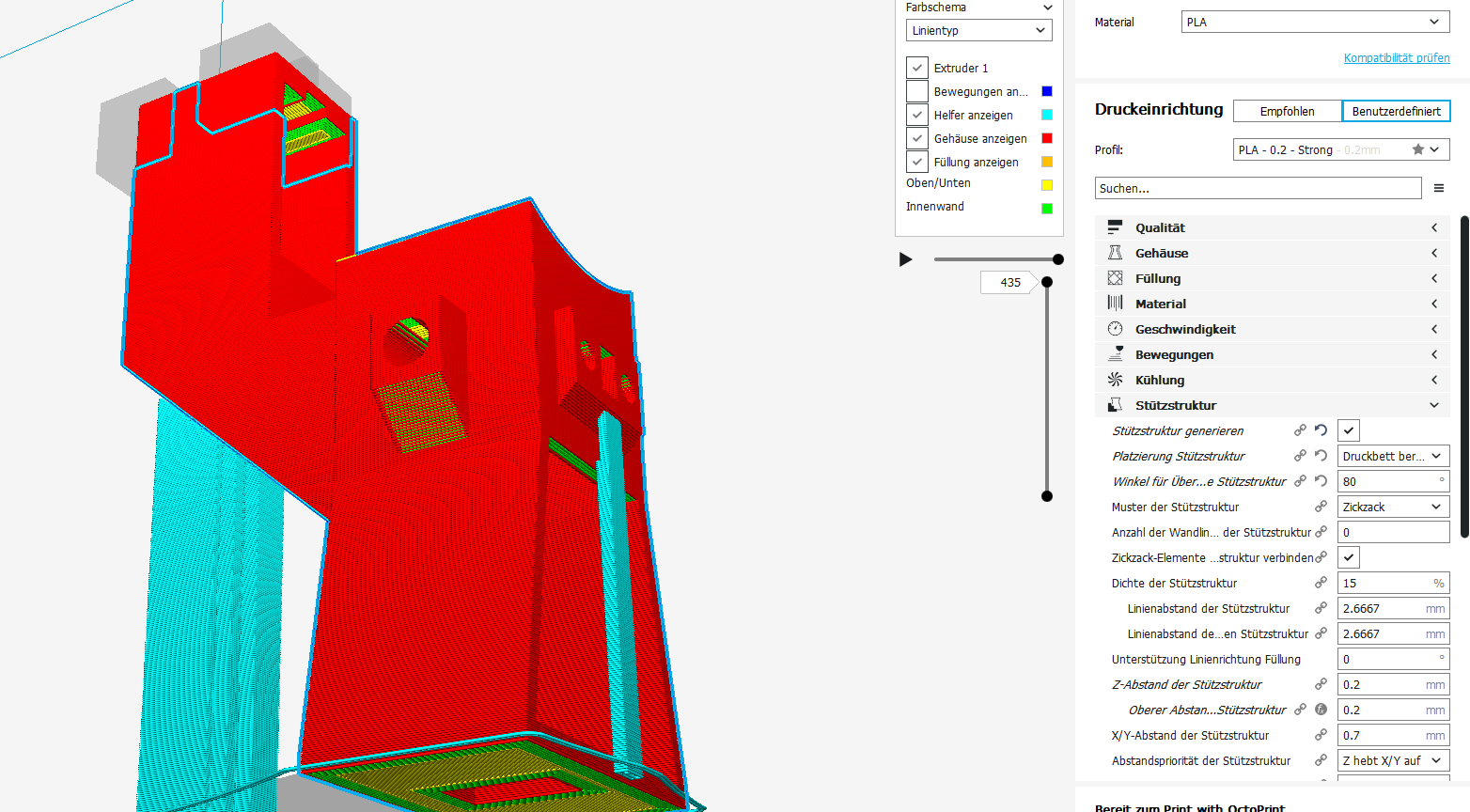1470x812 pixels.
Task: Click link icon beside Platzierung Stützstruktur
Action: coord(1300,456)
